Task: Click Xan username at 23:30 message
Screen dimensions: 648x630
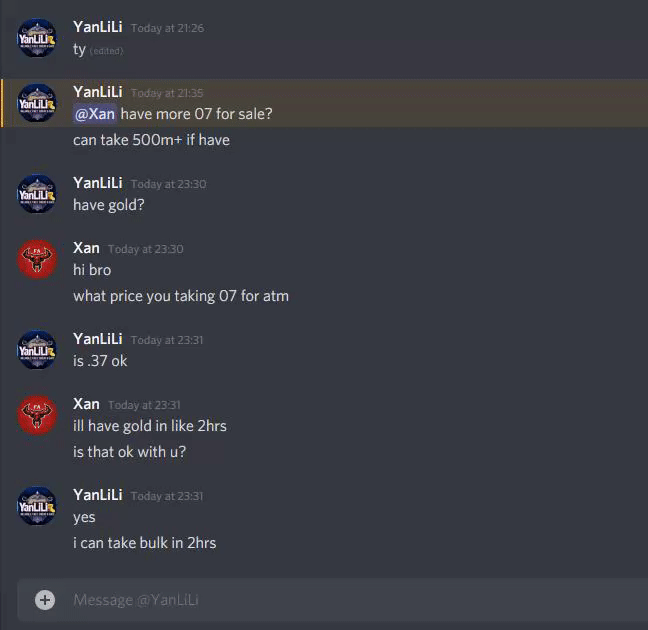Action: point(86,248)
